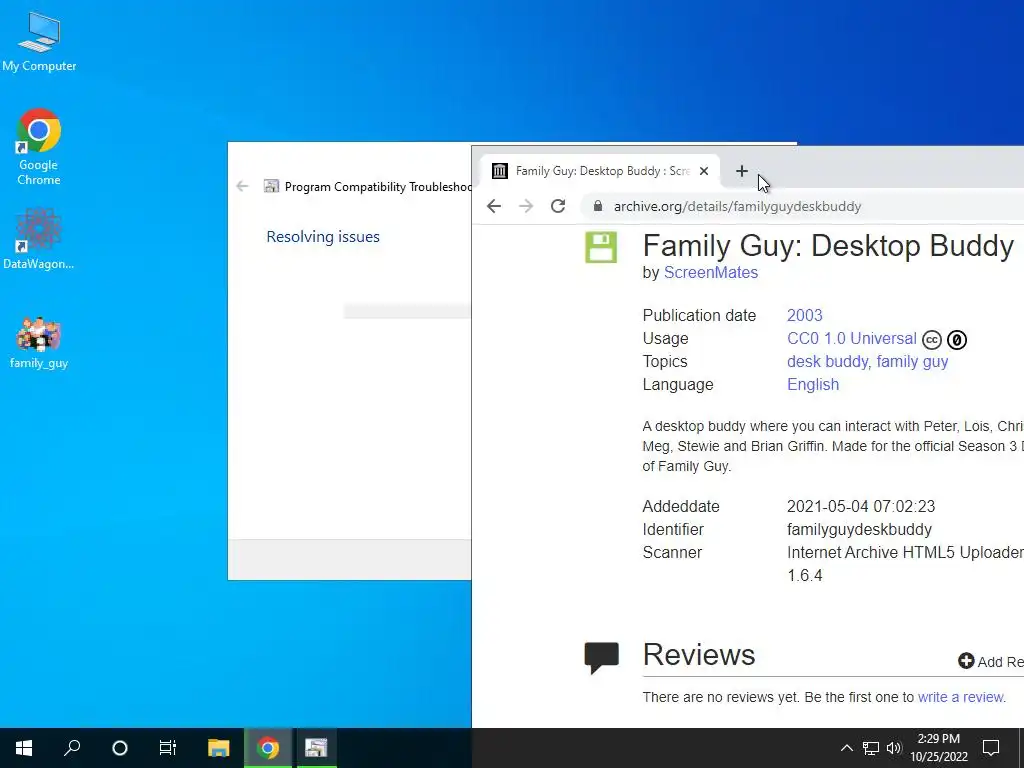Open a new Chrome tab
Image resolution: width=1024 pixels, height=768 pixels.
tap(741, 171)
